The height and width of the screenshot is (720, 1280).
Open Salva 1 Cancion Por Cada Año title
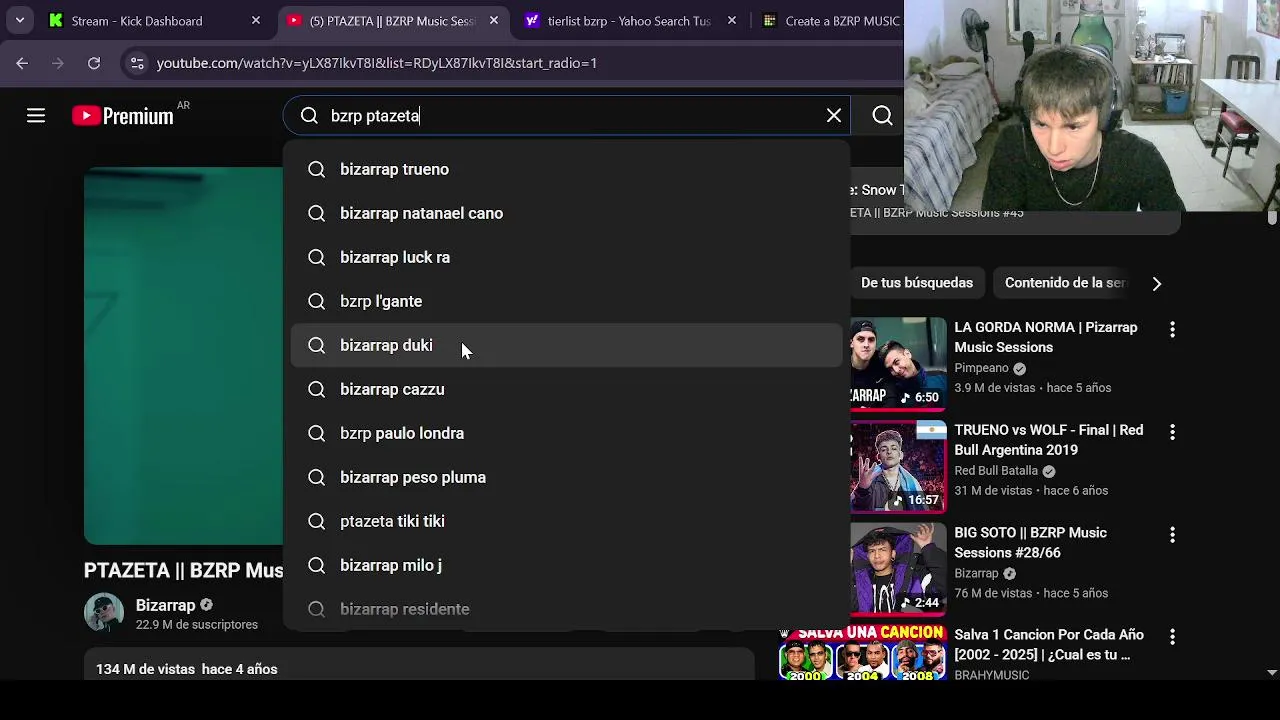pyautogui.click(x=1049, y=645)
